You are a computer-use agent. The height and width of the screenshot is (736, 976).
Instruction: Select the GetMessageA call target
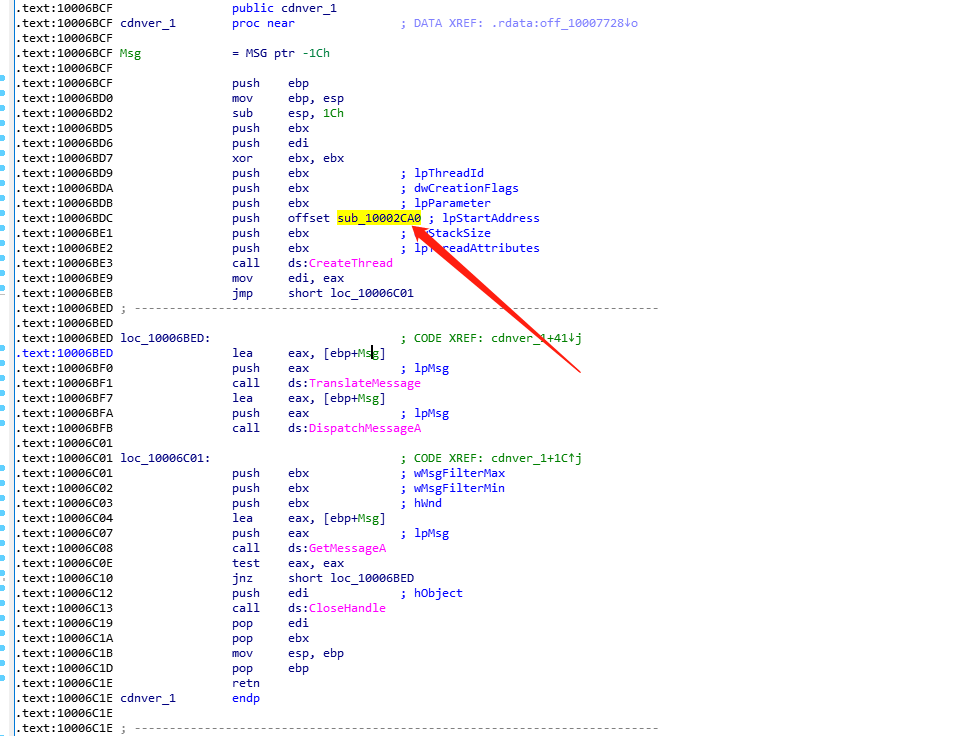350,548
